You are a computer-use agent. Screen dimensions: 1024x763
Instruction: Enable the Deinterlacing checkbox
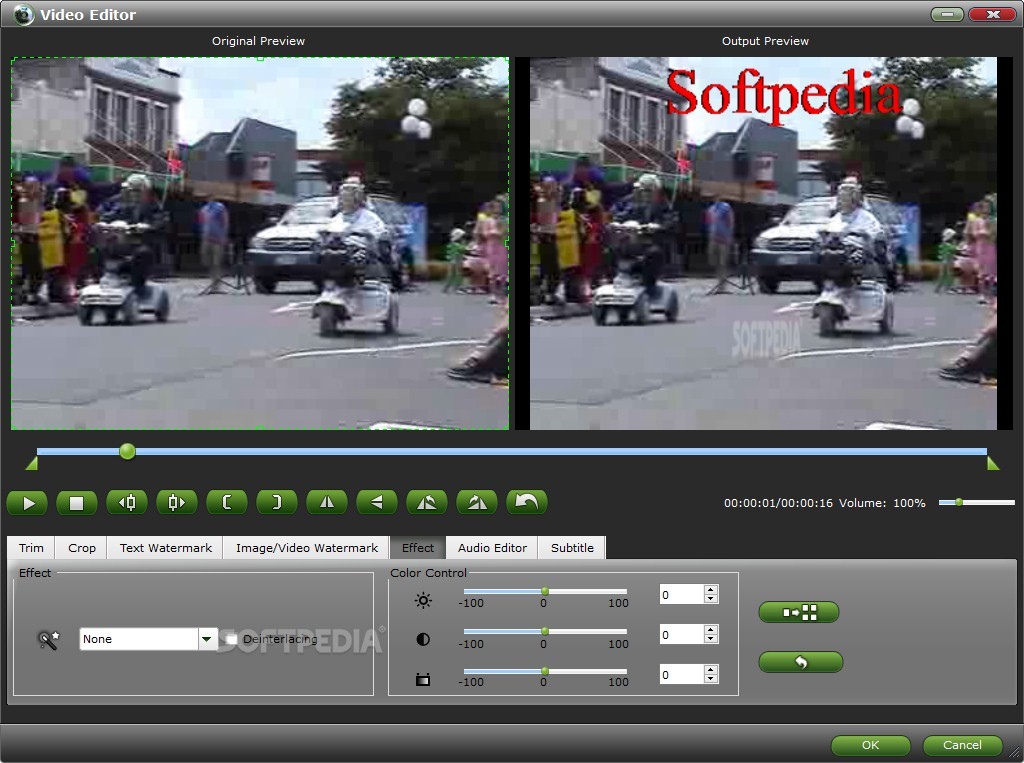point(231,639)
